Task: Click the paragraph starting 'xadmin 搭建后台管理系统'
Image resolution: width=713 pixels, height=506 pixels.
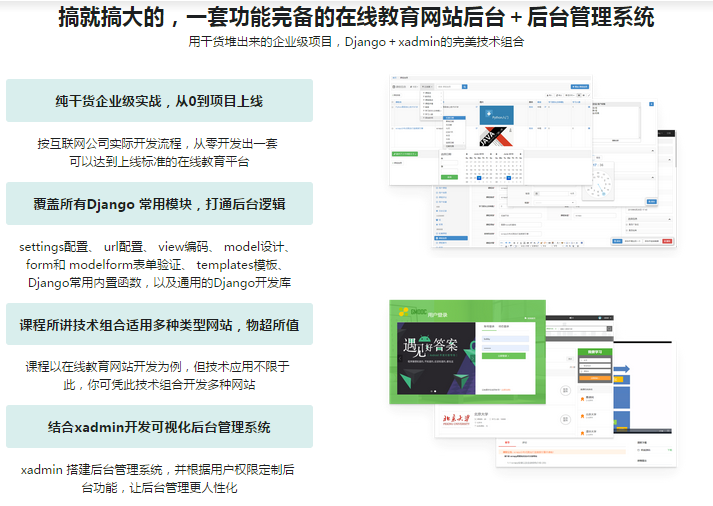Action: (x=158, y=478)
